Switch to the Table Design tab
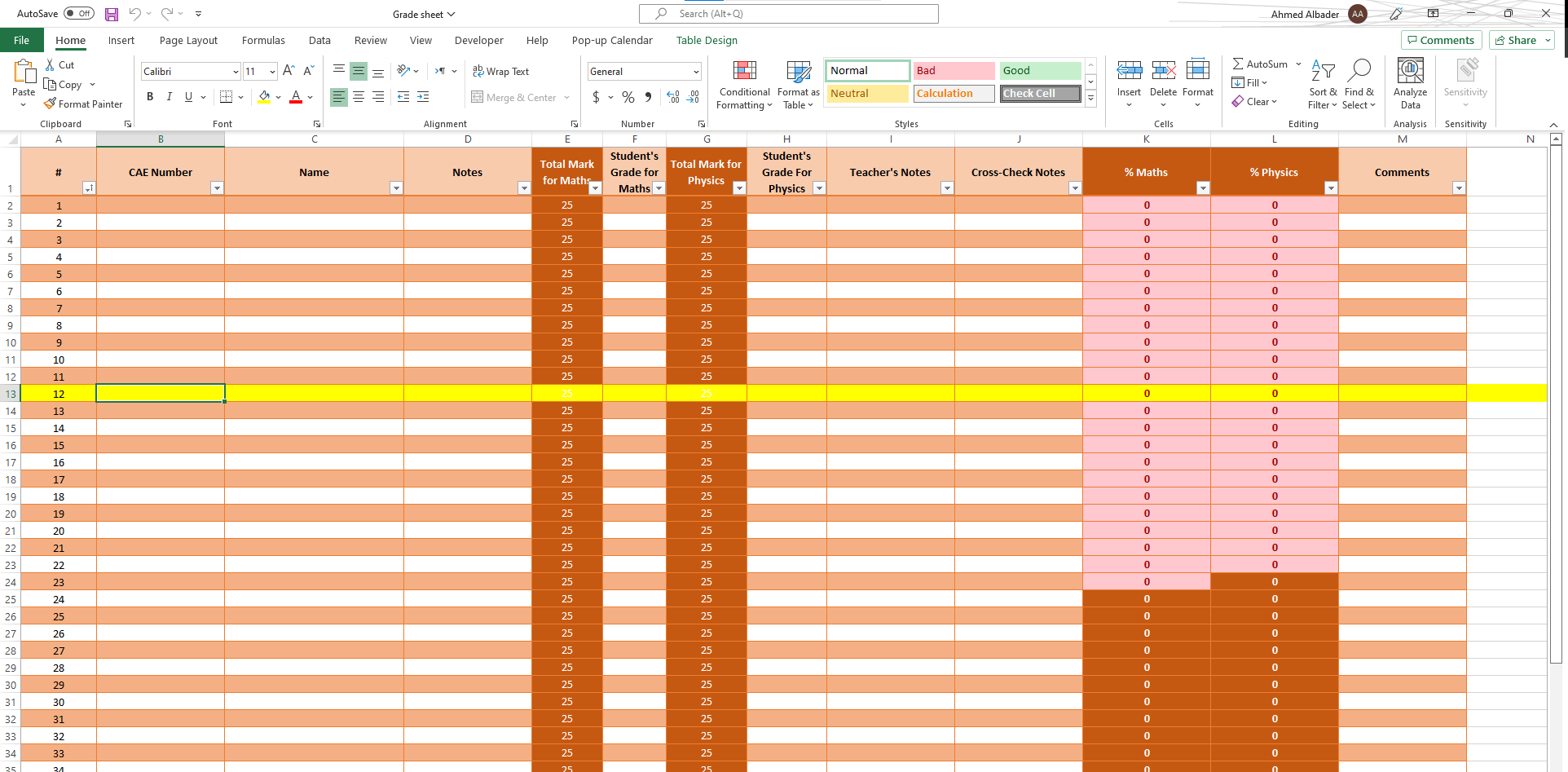The height and width of the screenshot is (772, 1568). 707,40
